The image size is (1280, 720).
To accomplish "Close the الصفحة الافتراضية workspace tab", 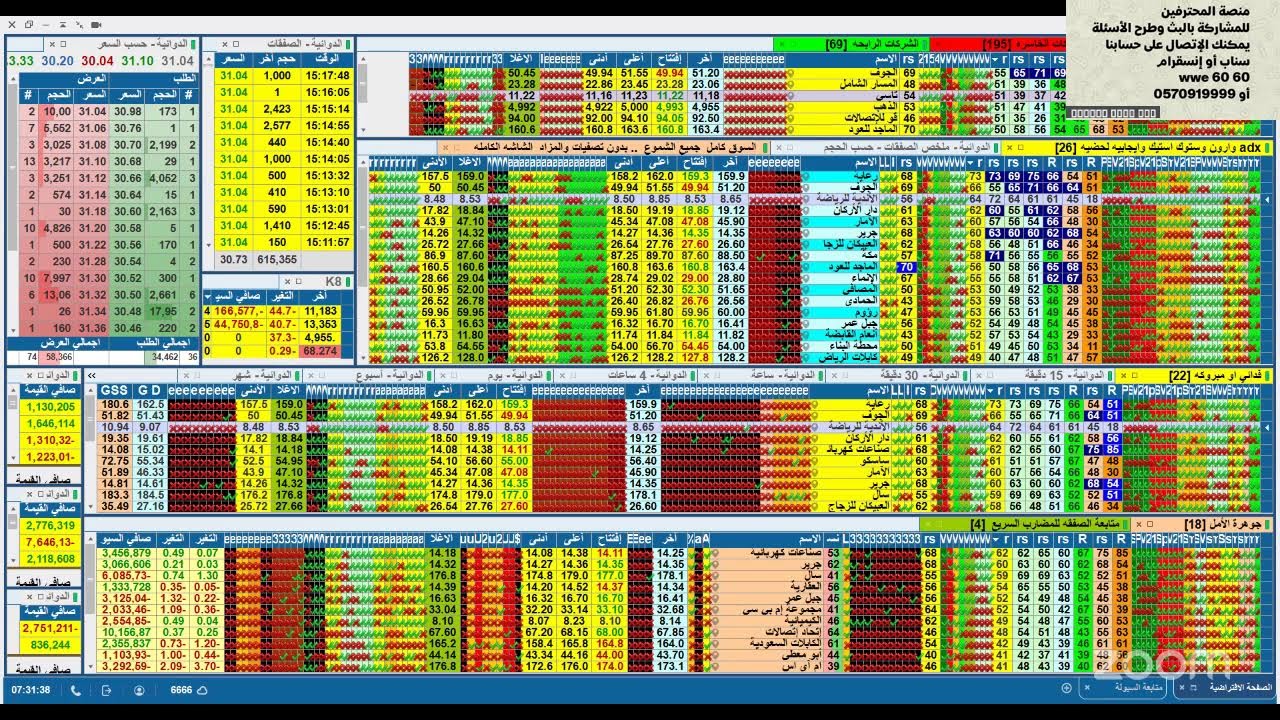I will [1181, 688].
